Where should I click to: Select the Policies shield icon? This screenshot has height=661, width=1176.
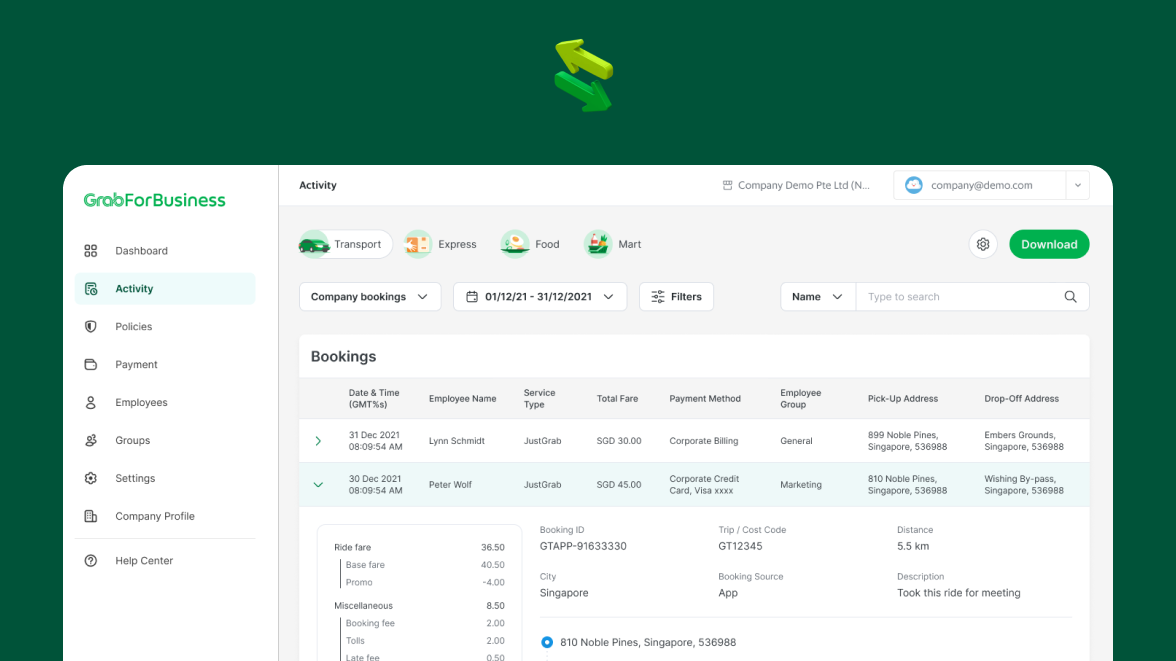point(90,326)
